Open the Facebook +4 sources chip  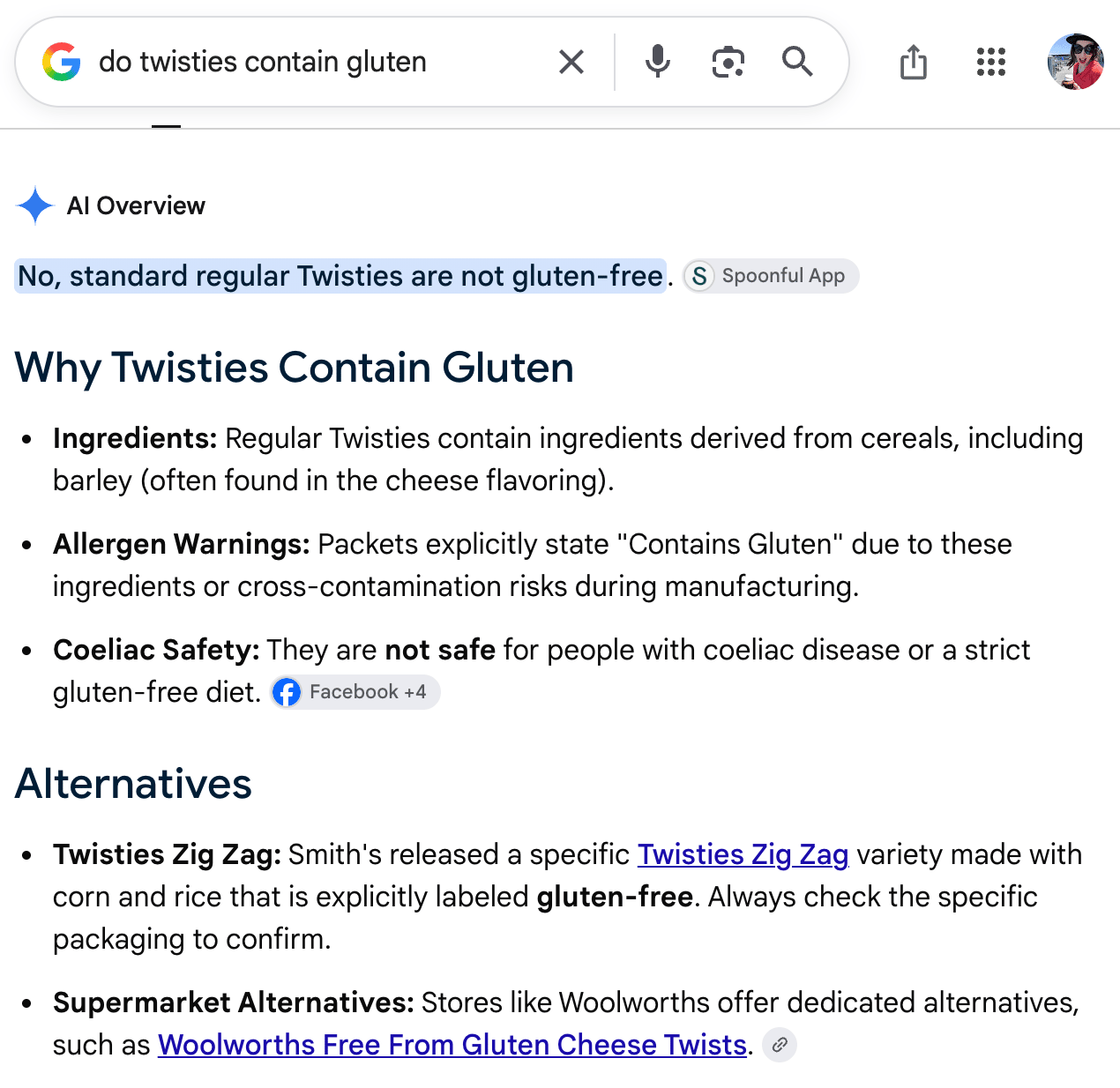click(x=355, y=692)
